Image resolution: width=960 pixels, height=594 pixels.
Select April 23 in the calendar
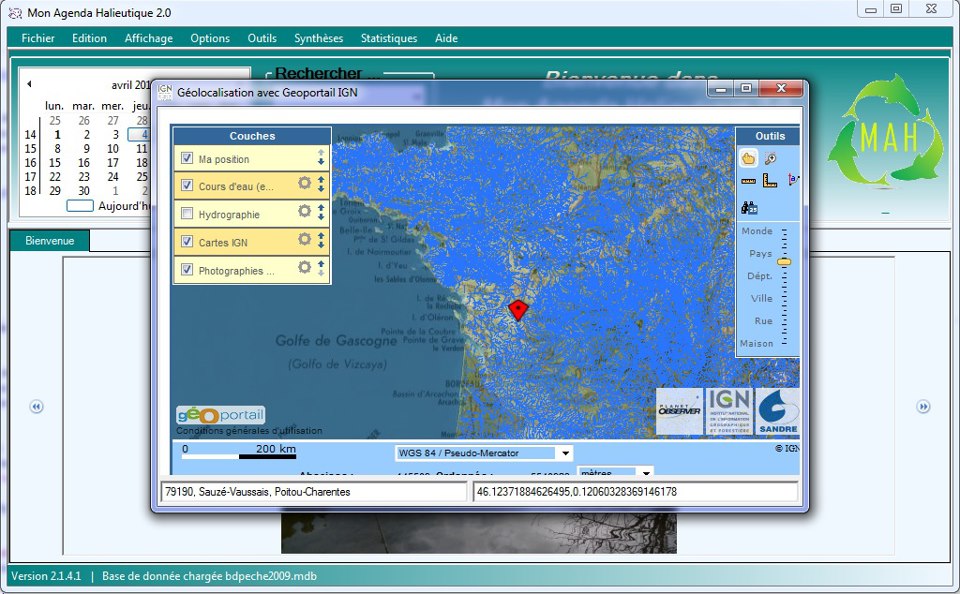[x=84, y=177]
